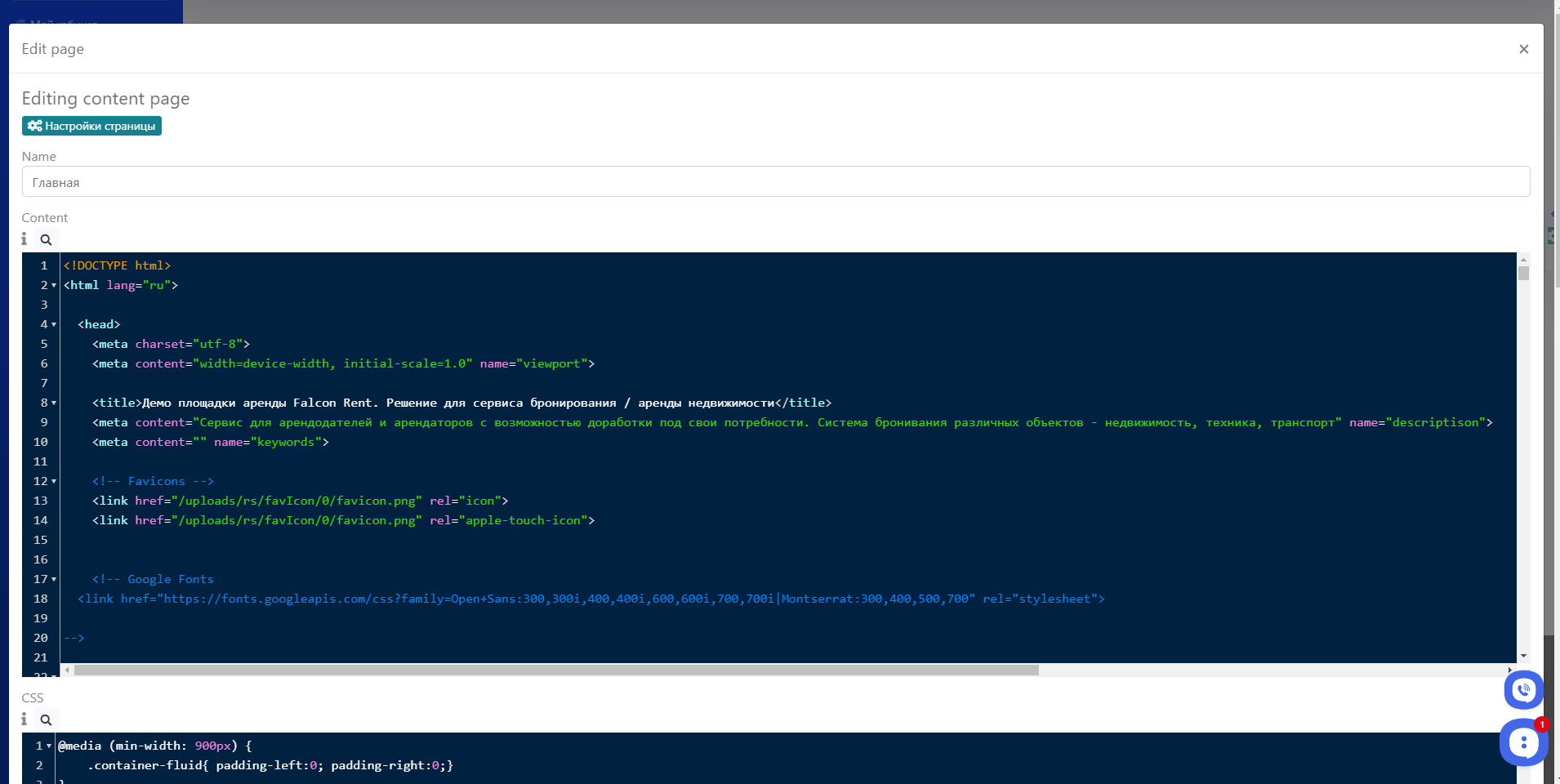The height and width of the screenshot is (784, 1560).
Task: Fold the @media rule in CSS editor
Action: click(49, 746)
